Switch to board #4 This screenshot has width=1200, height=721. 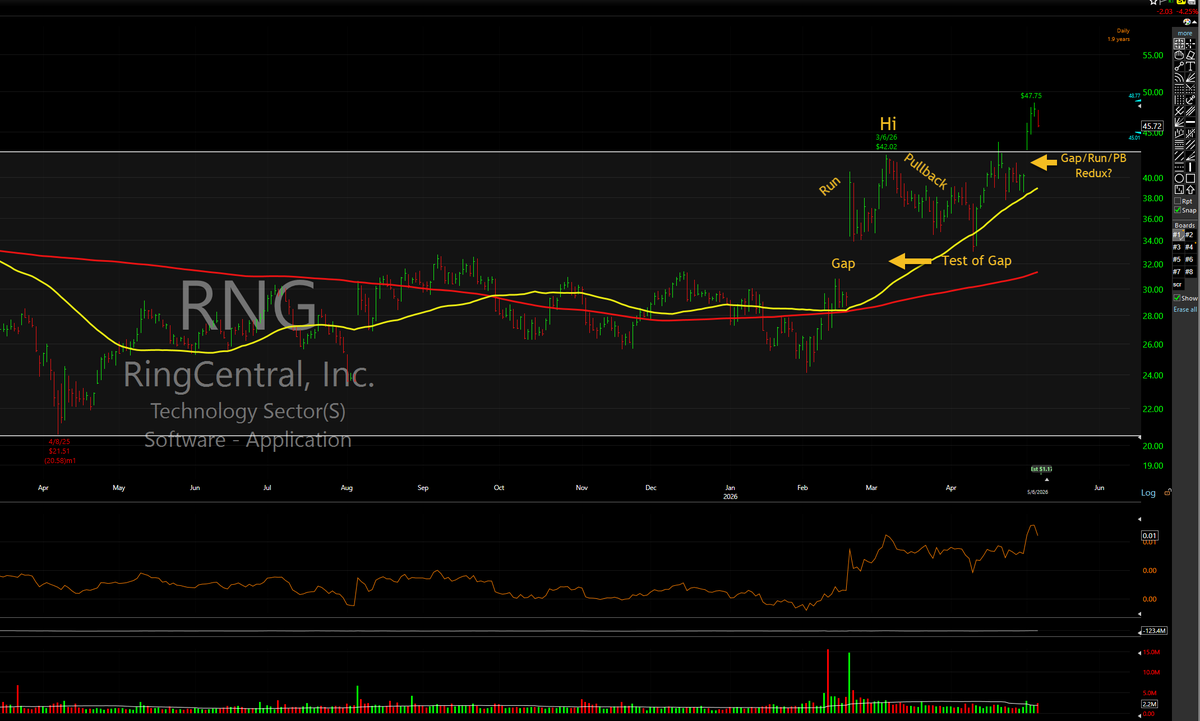[1189, 247]
